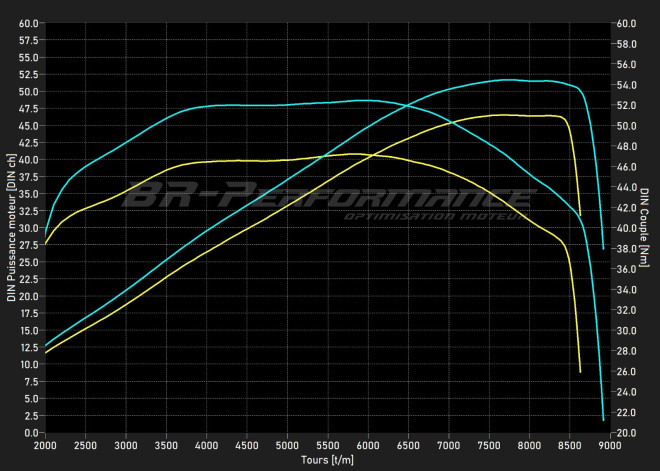The width and height of the screenshot is (660, 471).
Task: Click where the two cyan curves intersect
Action: 406,105
